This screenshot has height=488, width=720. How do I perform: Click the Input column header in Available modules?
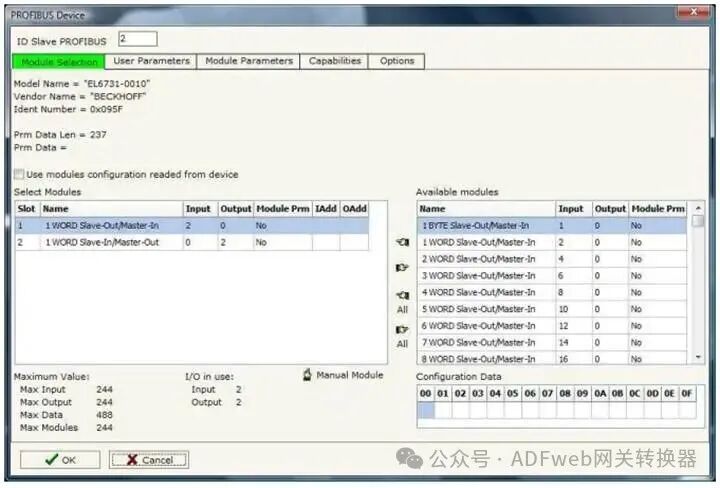[574, 208]
